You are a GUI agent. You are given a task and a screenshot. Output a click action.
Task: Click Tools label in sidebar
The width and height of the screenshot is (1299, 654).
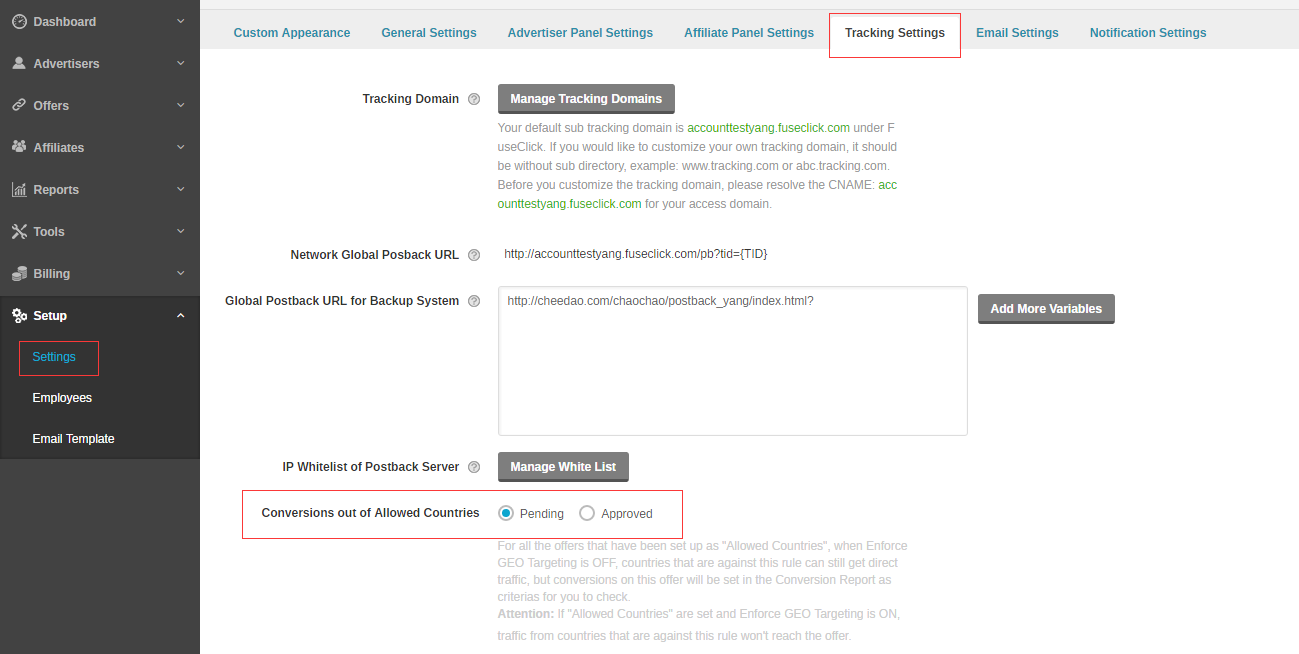point(49,231)
